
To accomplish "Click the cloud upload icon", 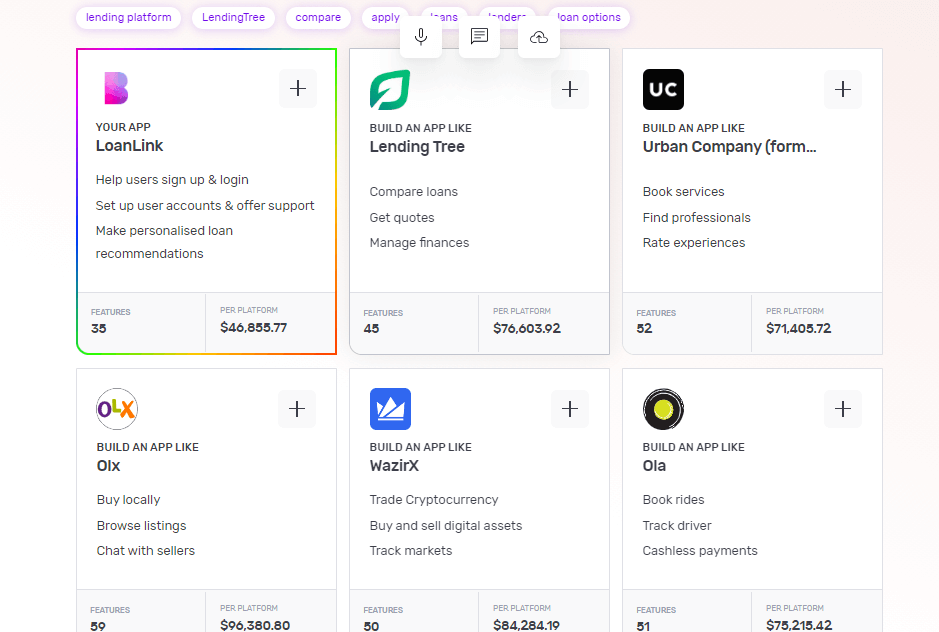I will tap(538, 37).
